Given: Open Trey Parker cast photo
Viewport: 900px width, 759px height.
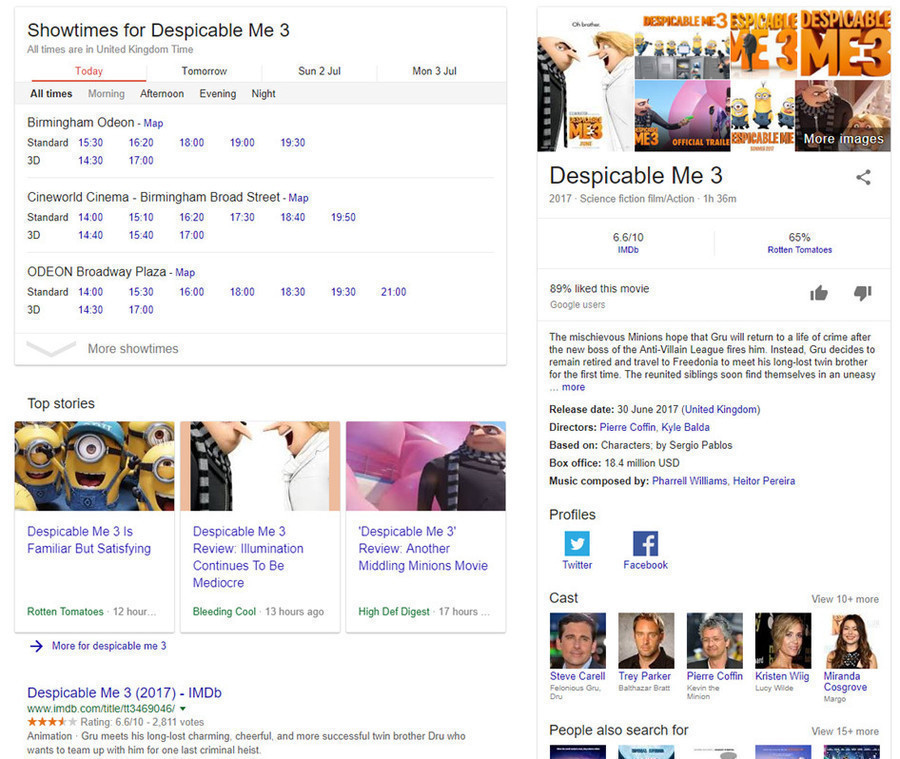Looking at the screenshot, I should [x=646, y=640].
